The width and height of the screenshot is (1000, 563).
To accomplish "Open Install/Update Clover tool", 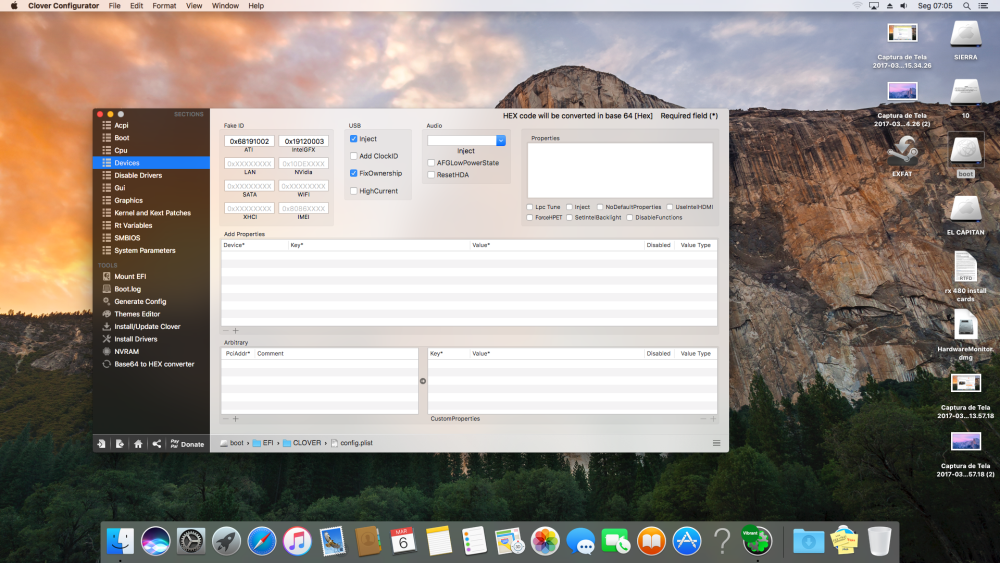I will coord(147,326).
